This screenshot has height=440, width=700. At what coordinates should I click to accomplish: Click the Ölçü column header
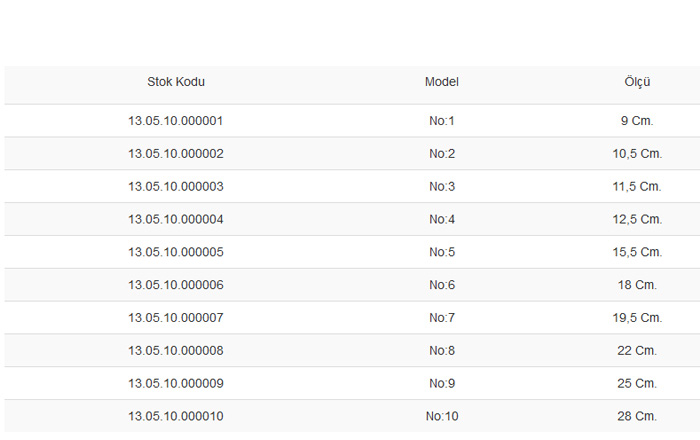pos(637,82)
